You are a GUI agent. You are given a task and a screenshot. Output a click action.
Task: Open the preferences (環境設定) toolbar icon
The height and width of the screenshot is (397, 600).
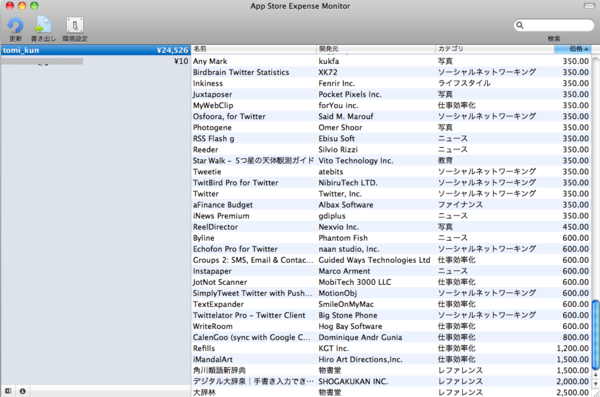coord(75,25)
